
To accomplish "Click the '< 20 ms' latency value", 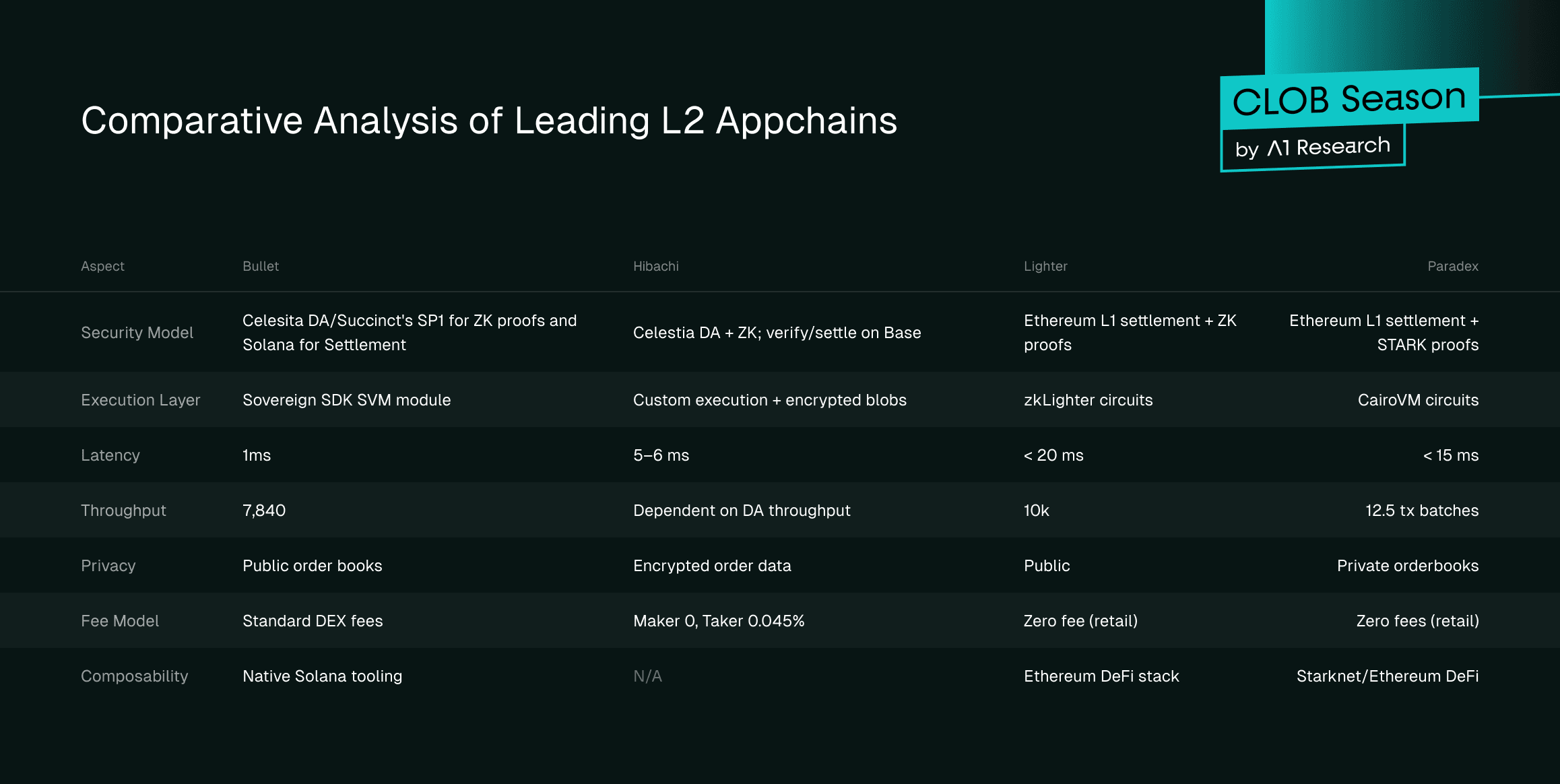I will [x=1053, y=455].
